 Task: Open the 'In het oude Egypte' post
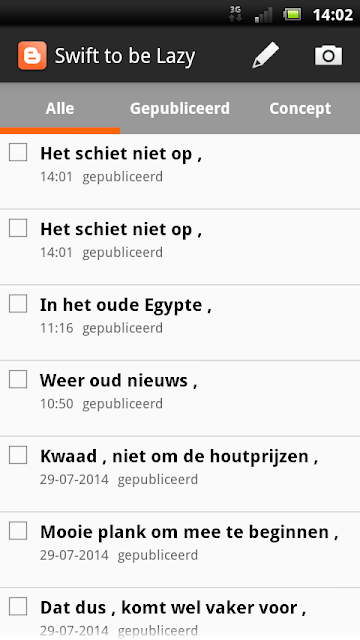[x=180, y=322]
